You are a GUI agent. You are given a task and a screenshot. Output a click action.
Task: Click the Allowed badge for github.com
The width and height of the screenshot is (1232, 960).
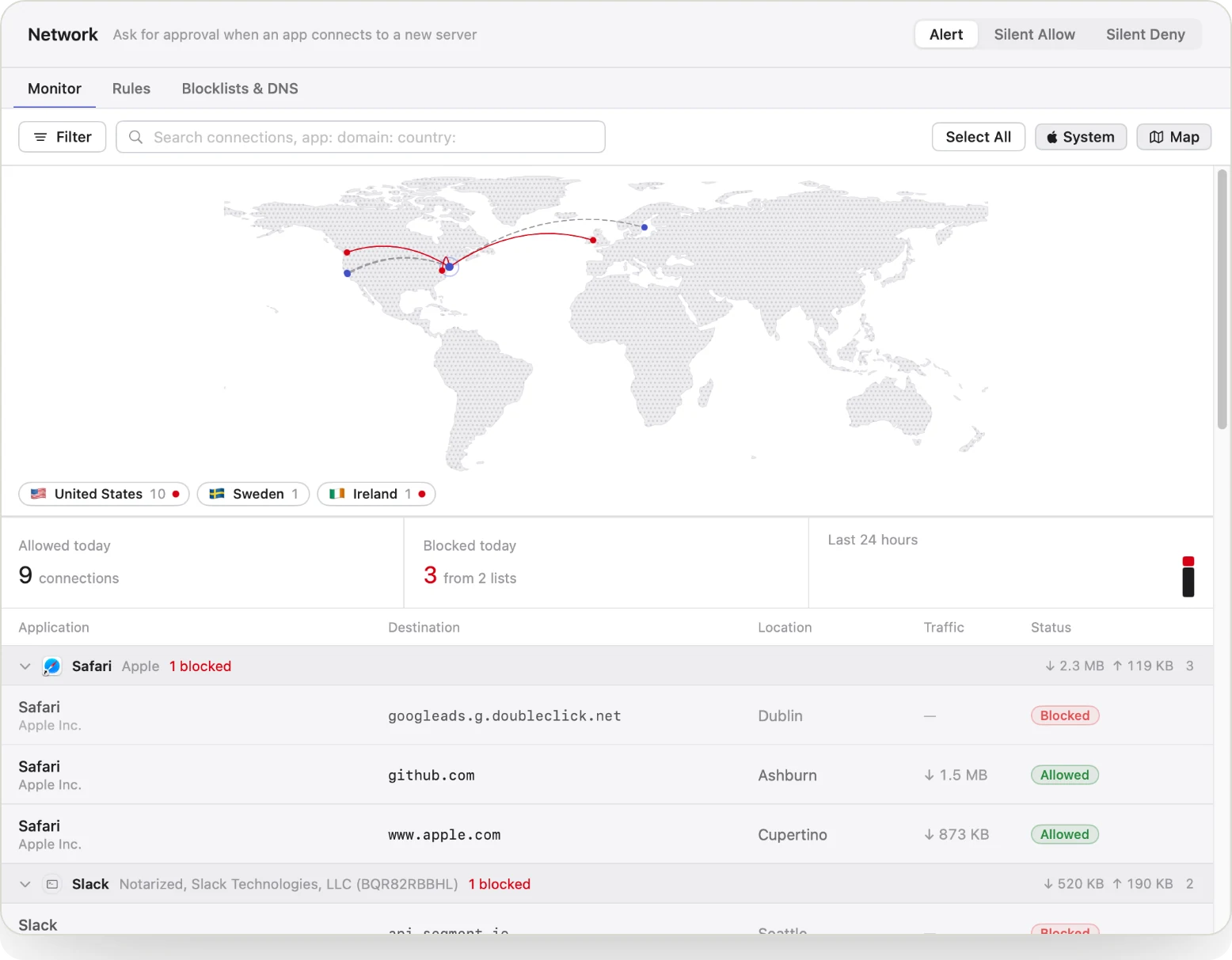click(1065, 775)
